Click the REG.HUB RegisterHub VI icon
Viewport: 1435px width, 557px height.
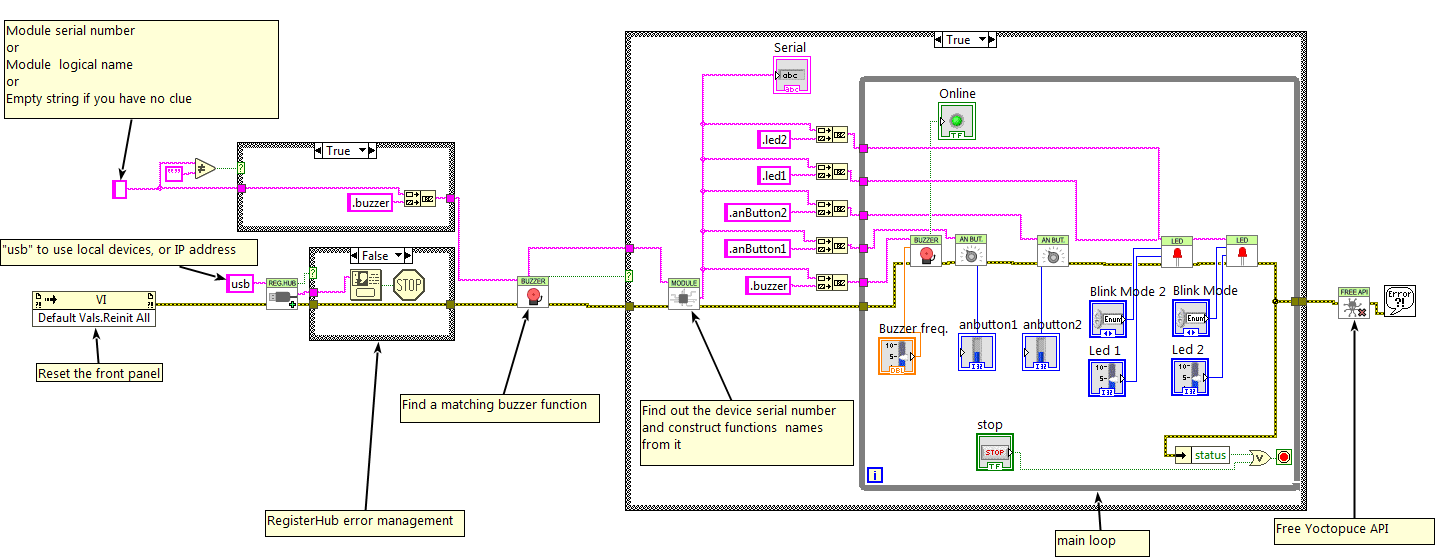coord(281,294)
